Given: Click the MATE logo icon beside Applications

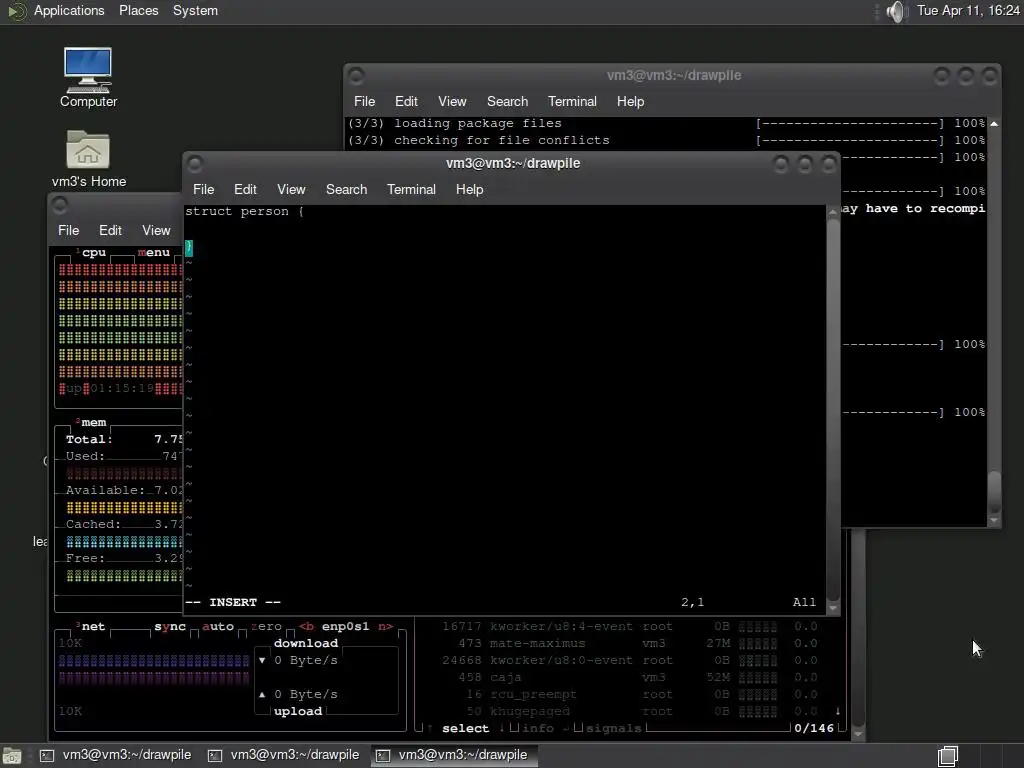Looking at the screenshot, I should [x=16, y=11].
